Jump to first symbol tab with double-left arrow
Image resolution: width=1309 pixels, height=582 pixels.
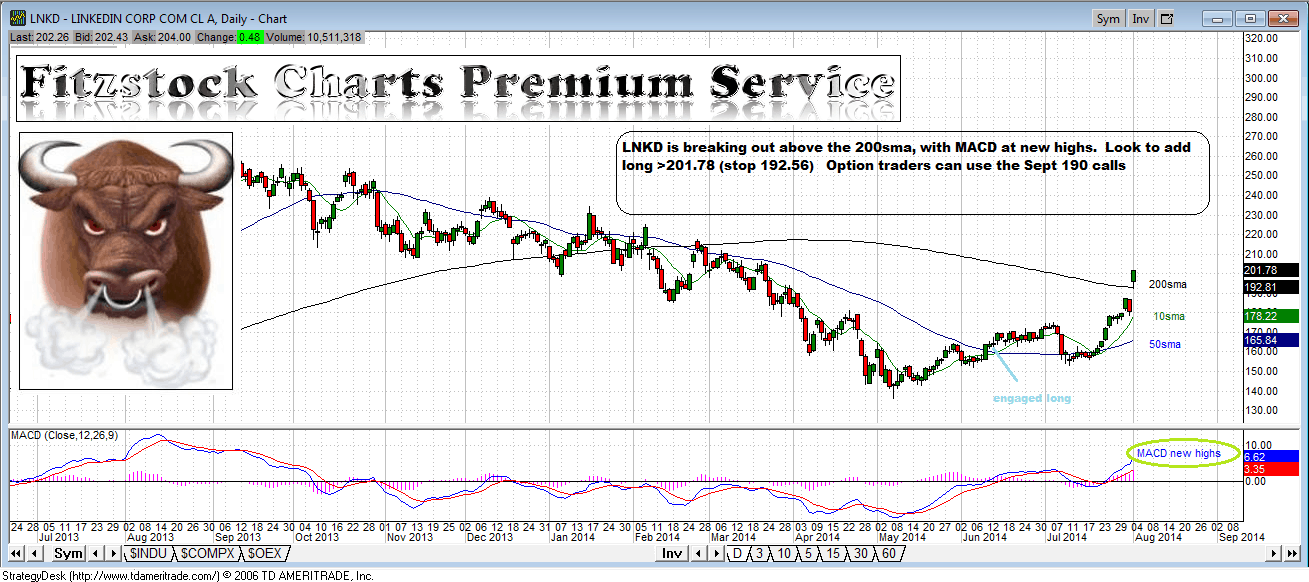pos(17,553)
